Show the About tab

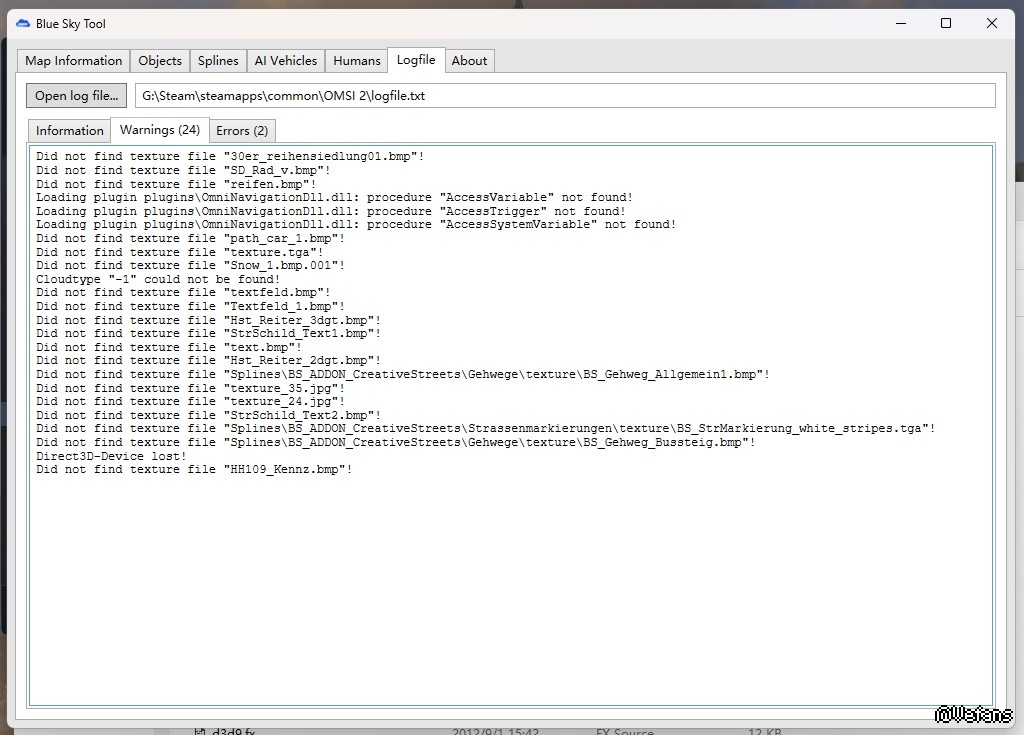point(469,61)
